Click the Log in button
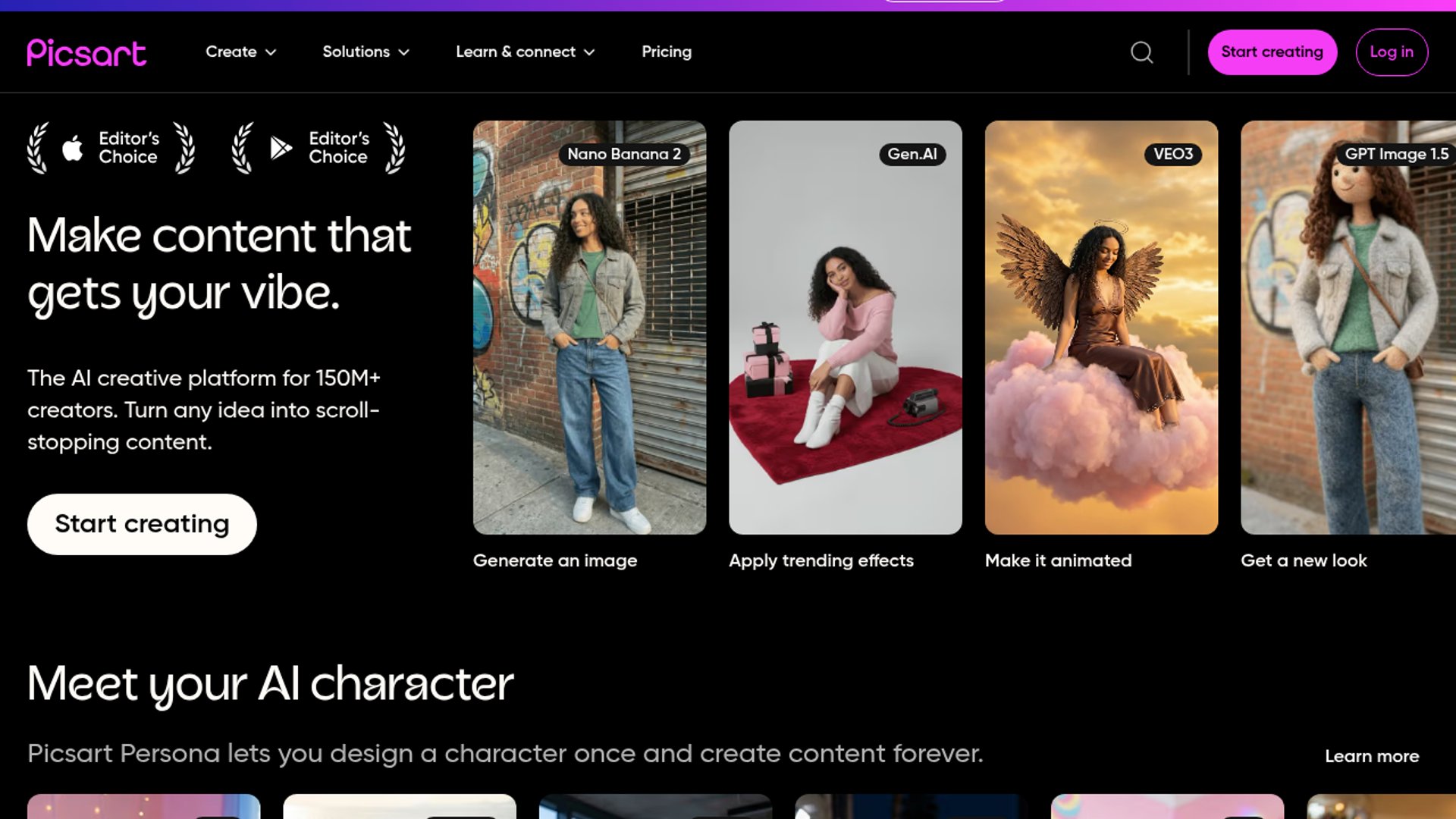This screenshot has width=1456, height=819. [x=1391, y=52]
